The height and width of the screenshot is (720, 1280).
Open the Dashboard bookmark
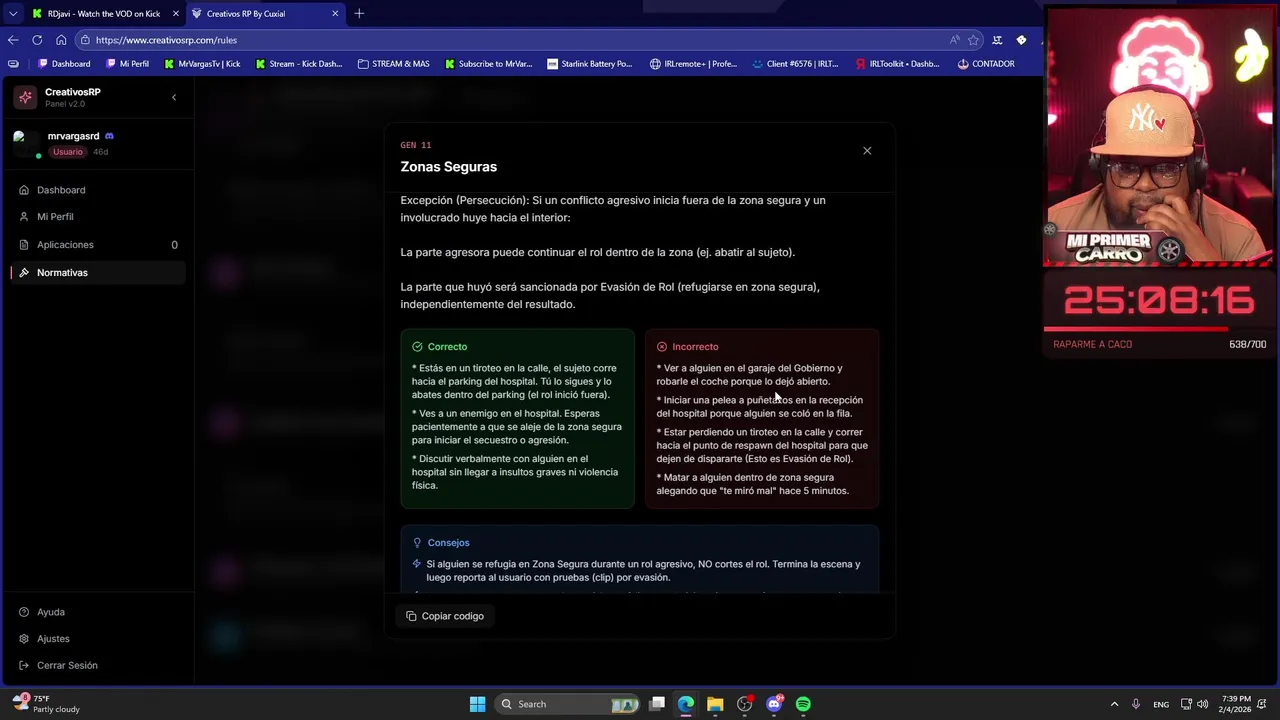coord(64,64)
